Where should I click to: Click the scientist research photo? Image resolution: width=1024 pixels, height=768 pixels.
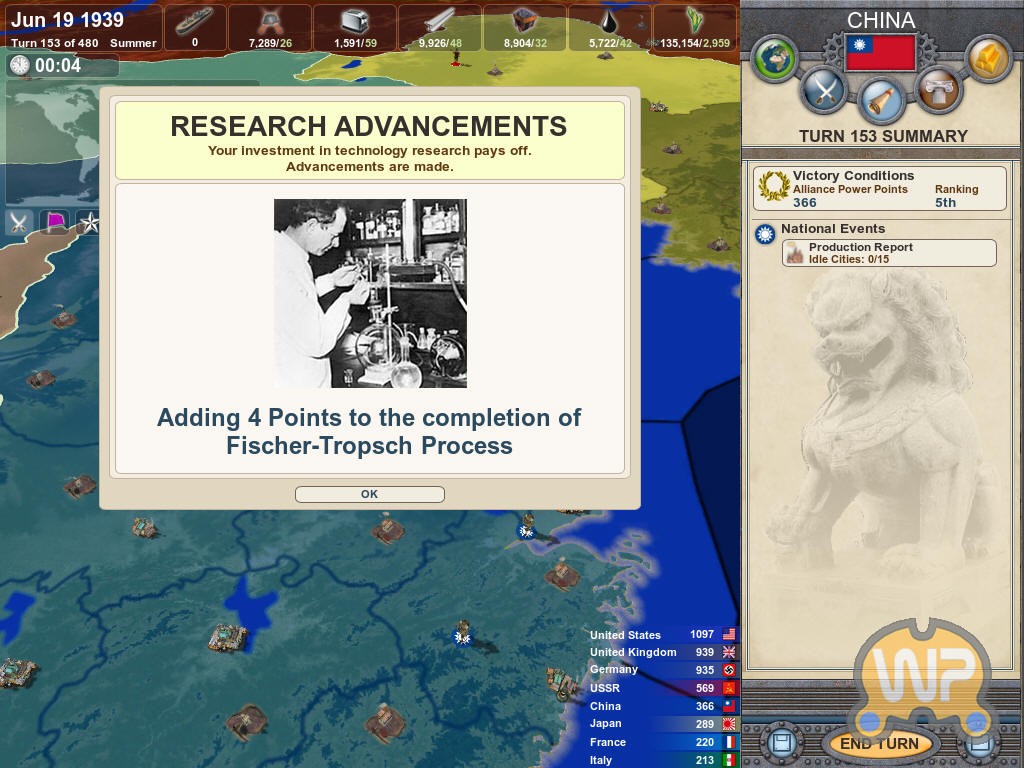370,293
